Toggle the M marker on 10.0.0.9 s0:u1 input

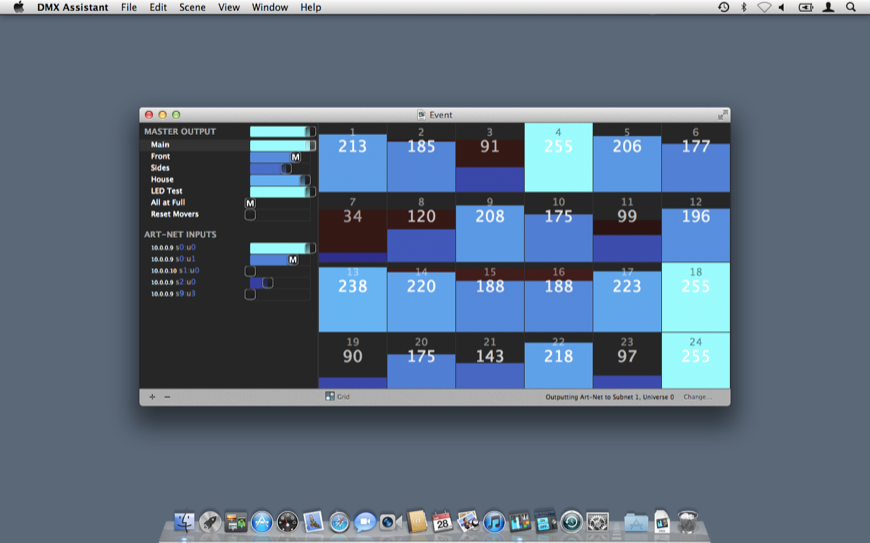click(293, 260)
